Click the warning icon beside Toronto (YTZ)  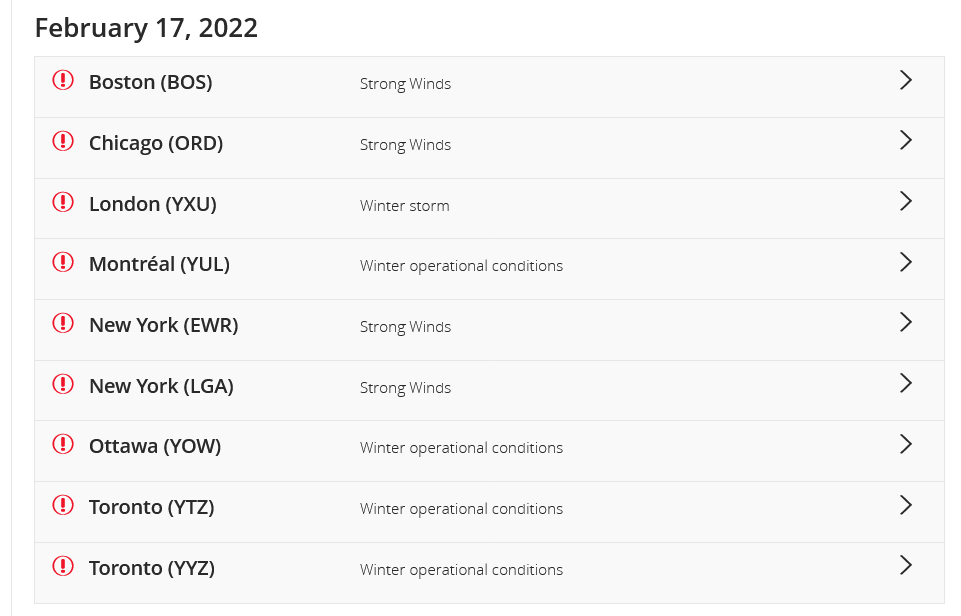click(x=63, y=506)
